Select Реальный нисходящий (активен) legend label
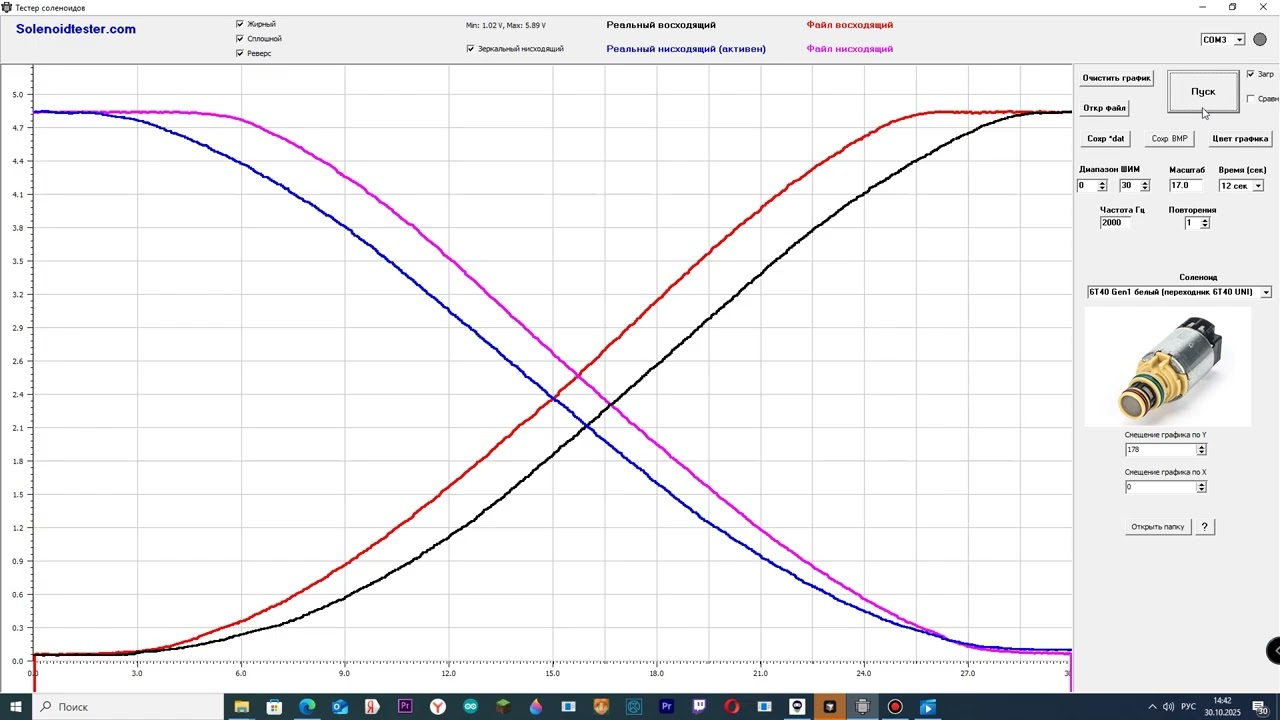 point(686,49)
